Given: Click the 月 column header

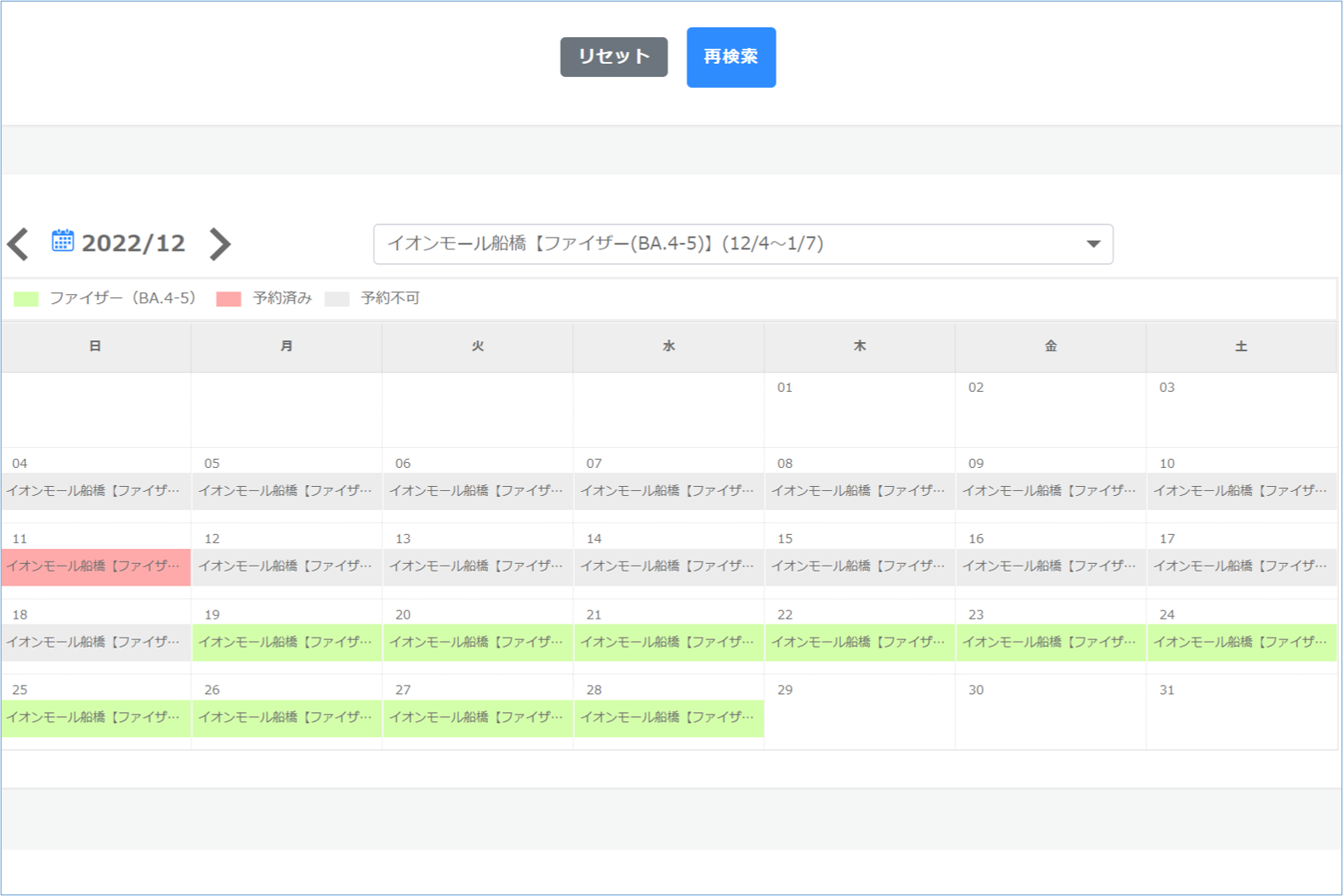Looking at the screenshot, I should pos(287,347).
